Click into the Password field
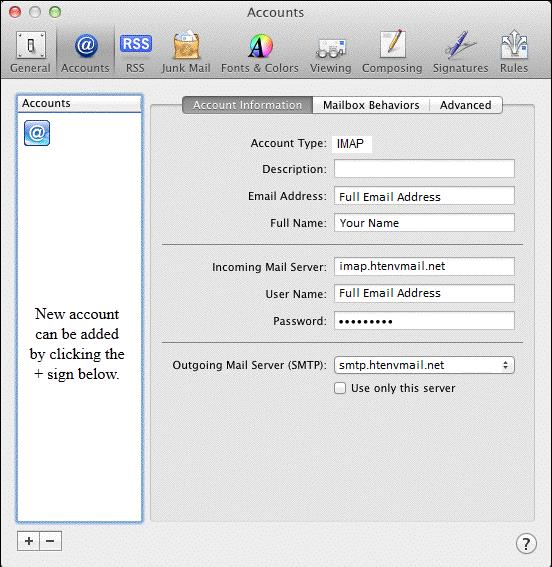Image resolution: width=552 pixels, height=567 pixels. (x=424, y=321)
